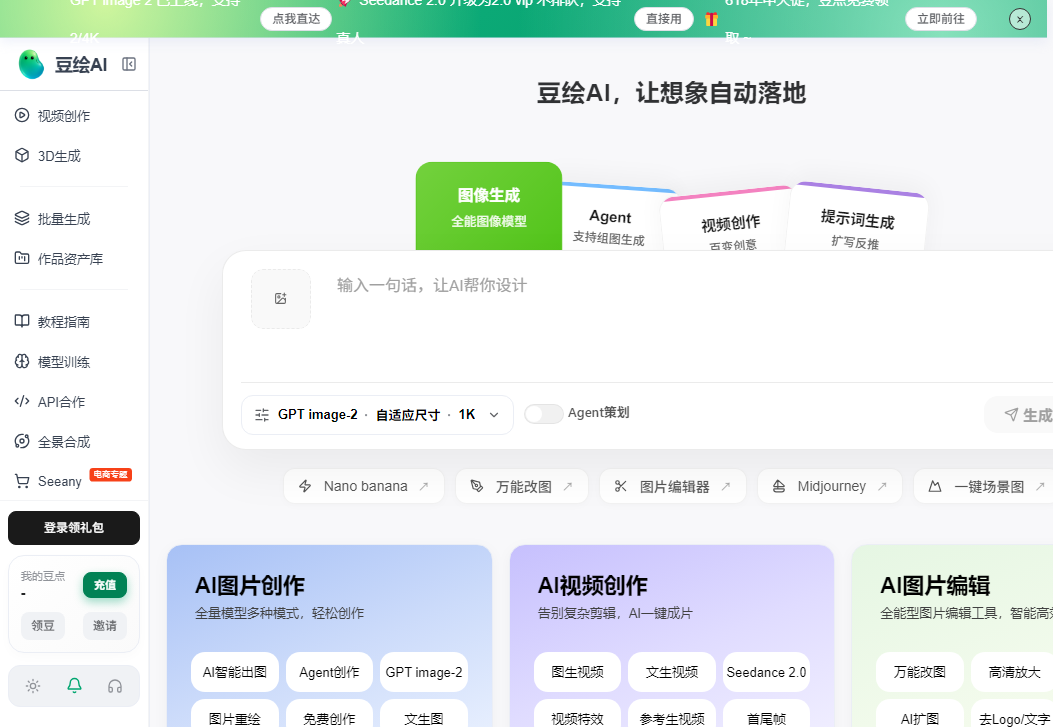The image size is (1053, 727).
Task: Click the panorama icon beside 全景合成
Action: 22,441
